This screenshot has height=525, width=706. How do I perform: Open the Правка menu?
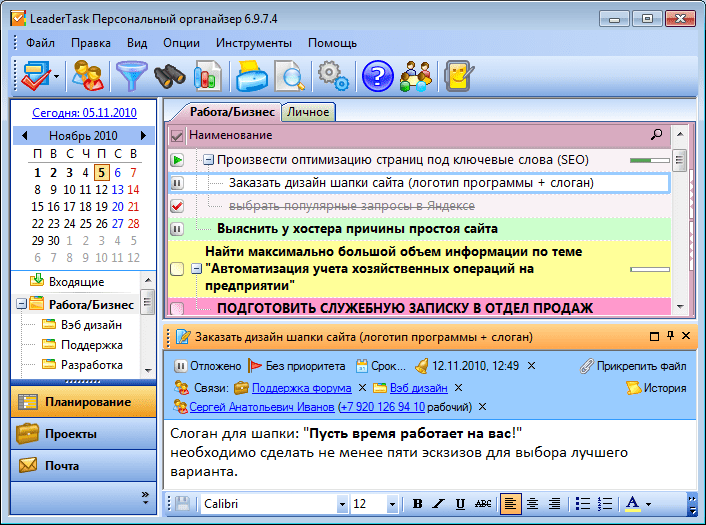[x=91, y=43]
